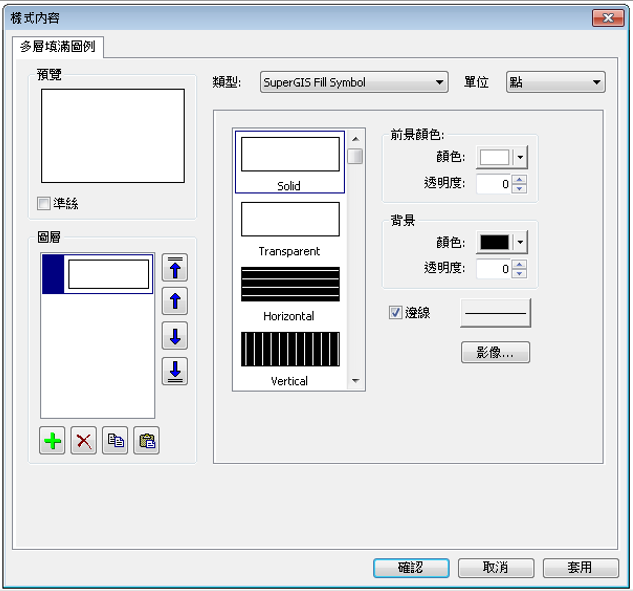
Task: Select the Horizontal fill pattern
Action: (x=290, y=293)
